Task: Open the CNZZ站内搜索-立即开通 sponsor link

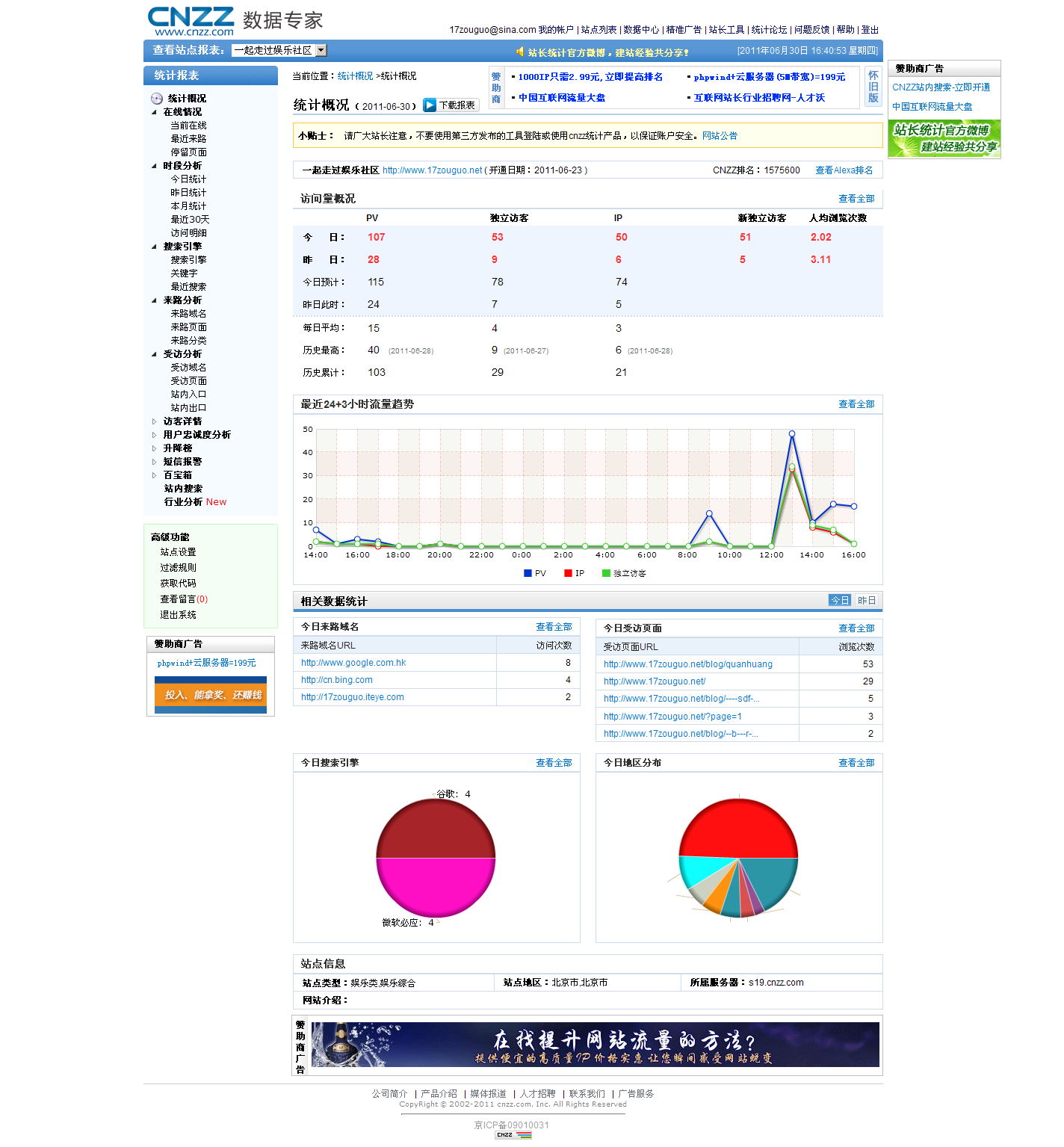Action: point(941,87)
